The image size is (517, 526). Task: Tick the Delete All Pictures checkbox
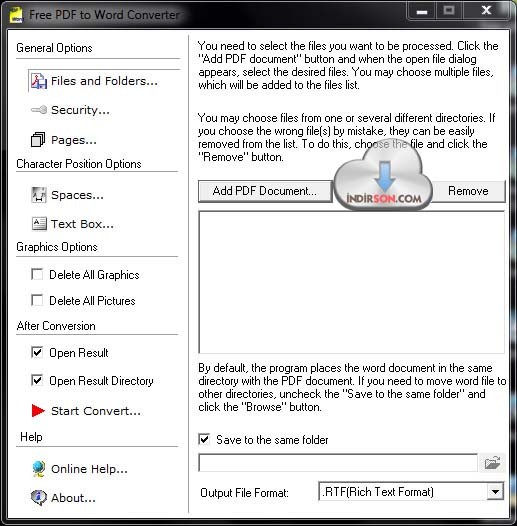coord(37,300)
